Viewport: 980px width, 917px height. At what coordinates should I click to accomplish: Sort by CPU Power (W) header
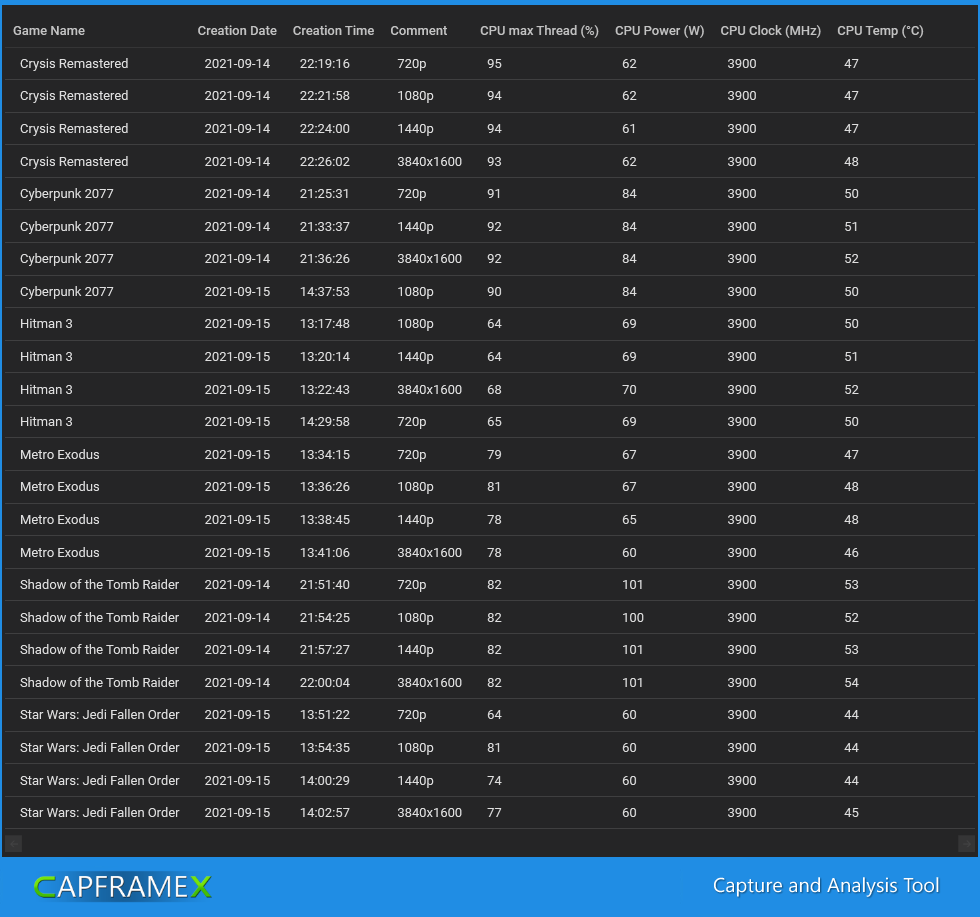(659, 31)
